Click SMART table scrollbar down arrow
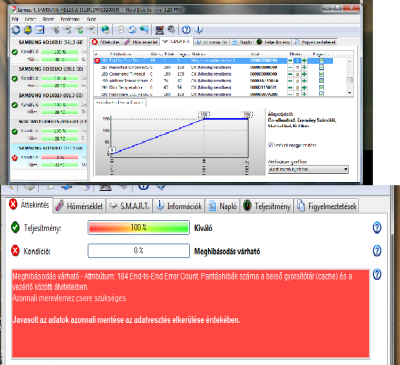 click(x=349, y=93)
